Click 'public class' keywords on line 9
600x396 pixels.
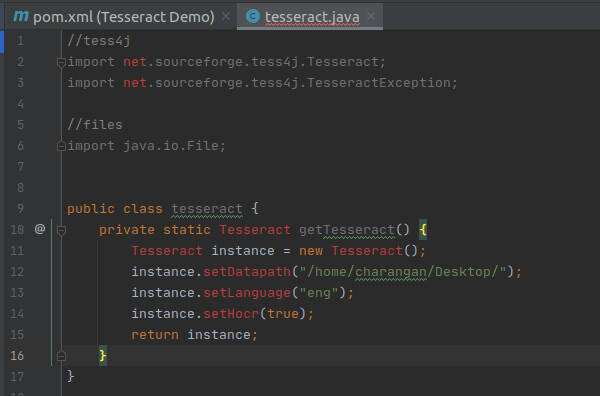pyautogui.click(x=115, y=209)
